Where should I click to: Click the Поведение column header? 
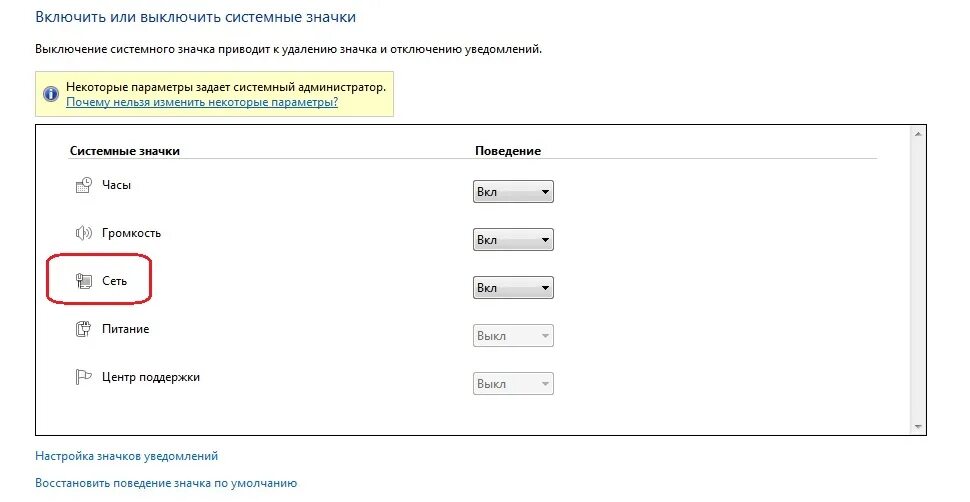tap(508, 151)
